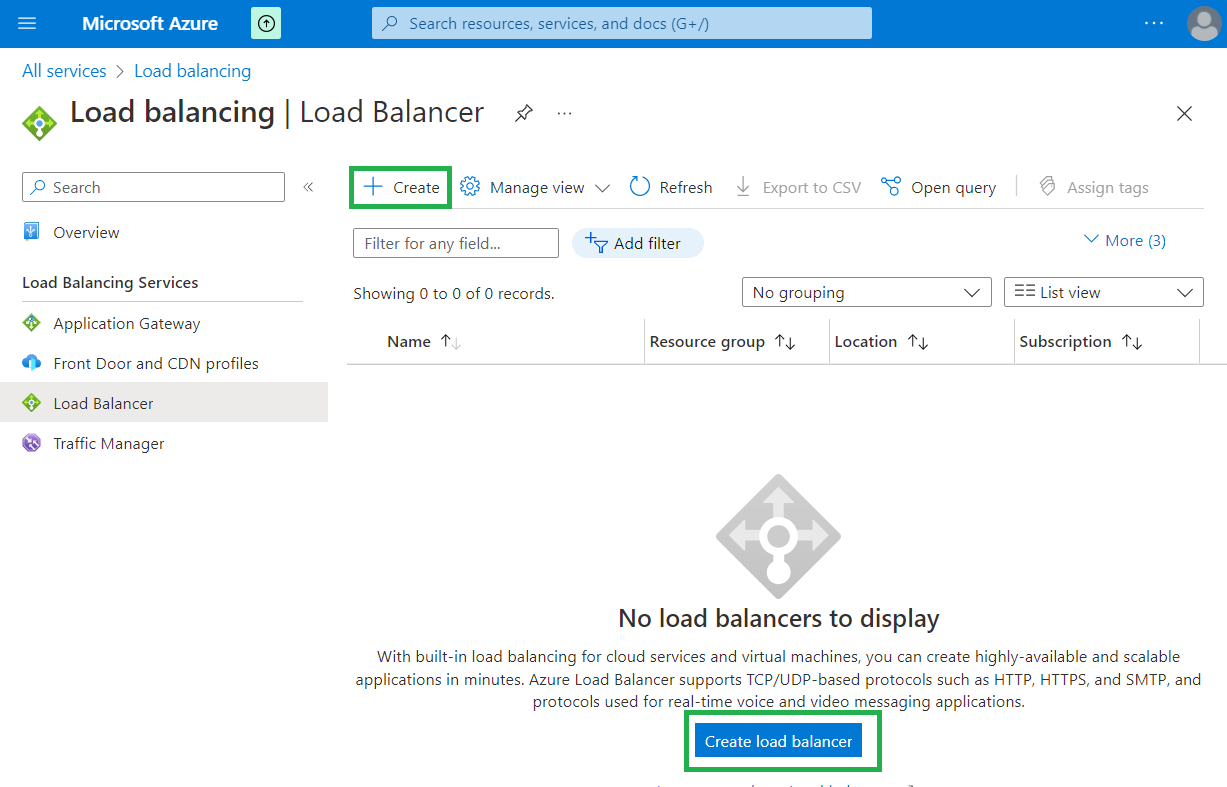This screenshot has height=787, width=1227.
Task: Click the Add filter button
Action: pos(637,243)
